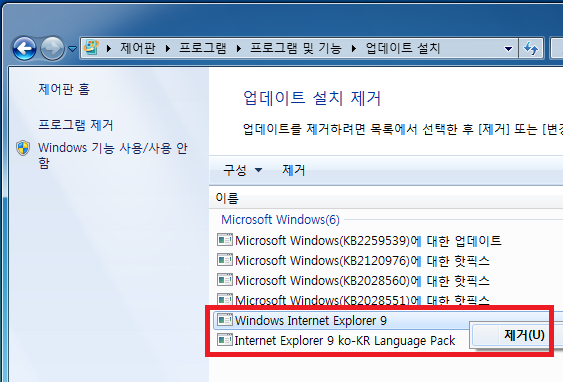Open Windows 기능 사용/사용 안 함 link
The width and height of the screenshot is (563, 382).
tap(113, 155)
